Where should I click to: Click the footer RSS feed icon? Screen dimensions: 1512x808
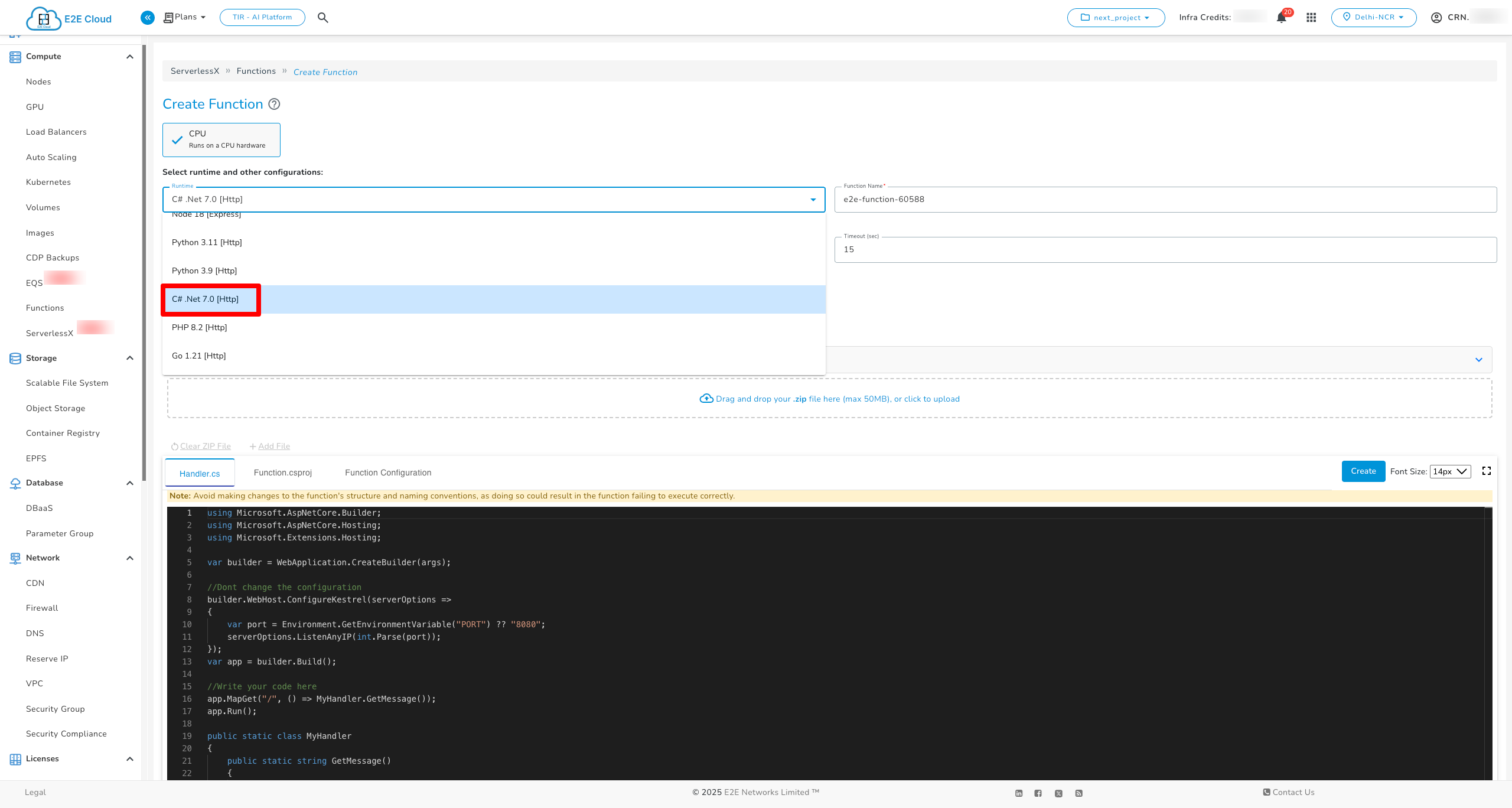click(x=1079, y=793)
